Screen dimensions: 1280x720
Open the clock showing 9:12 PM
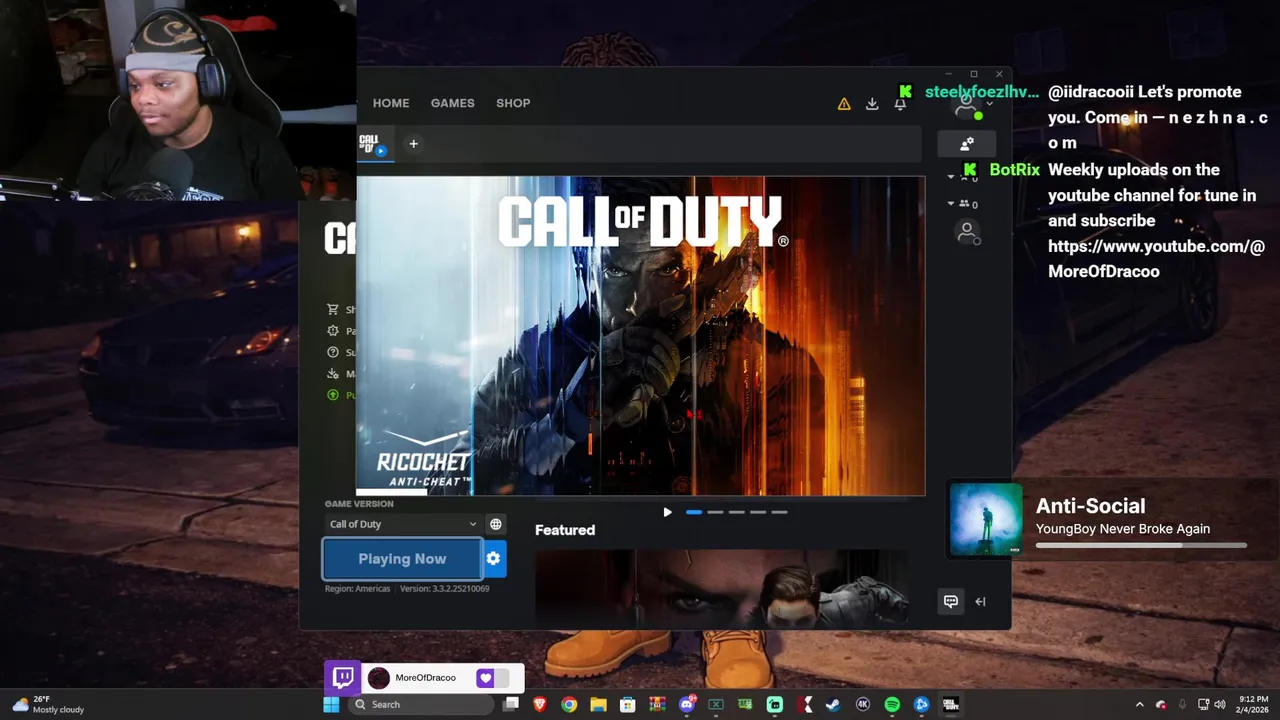pos(1254,705)
